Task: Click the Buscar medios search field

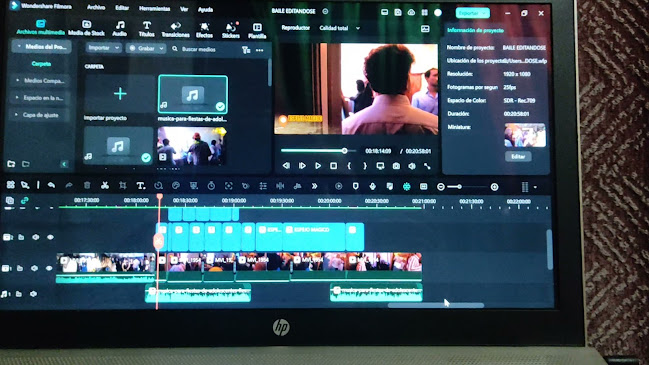Action: click(204, 49)
